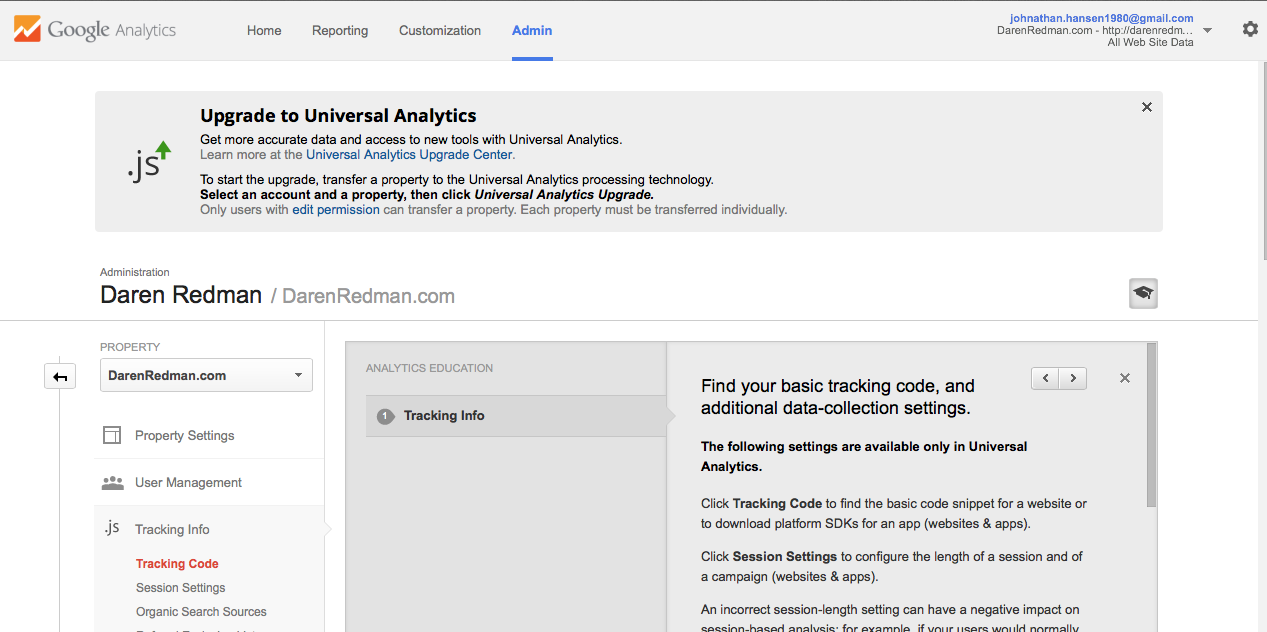The height and width of the screenshot is (632, 1267).
Task: Close the Upgrade to Universal Analytics banner
Action: (1147, 107)
